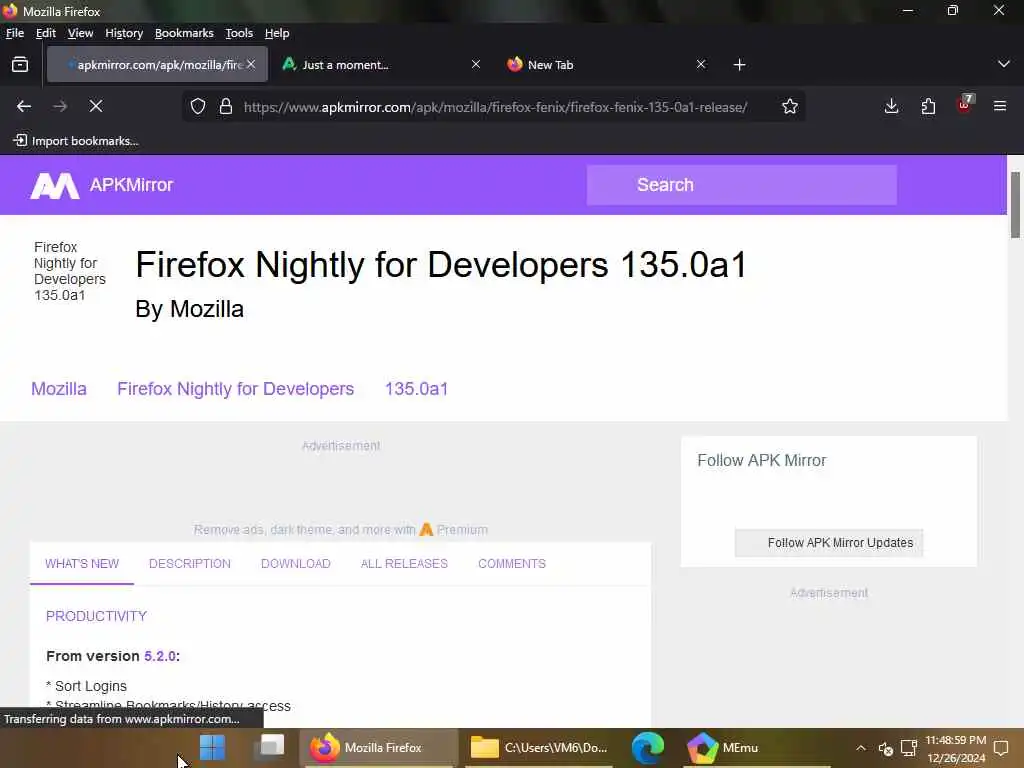Open the notification center icon
This screenshot has width=1024, height=768.
click(1001, 748)
